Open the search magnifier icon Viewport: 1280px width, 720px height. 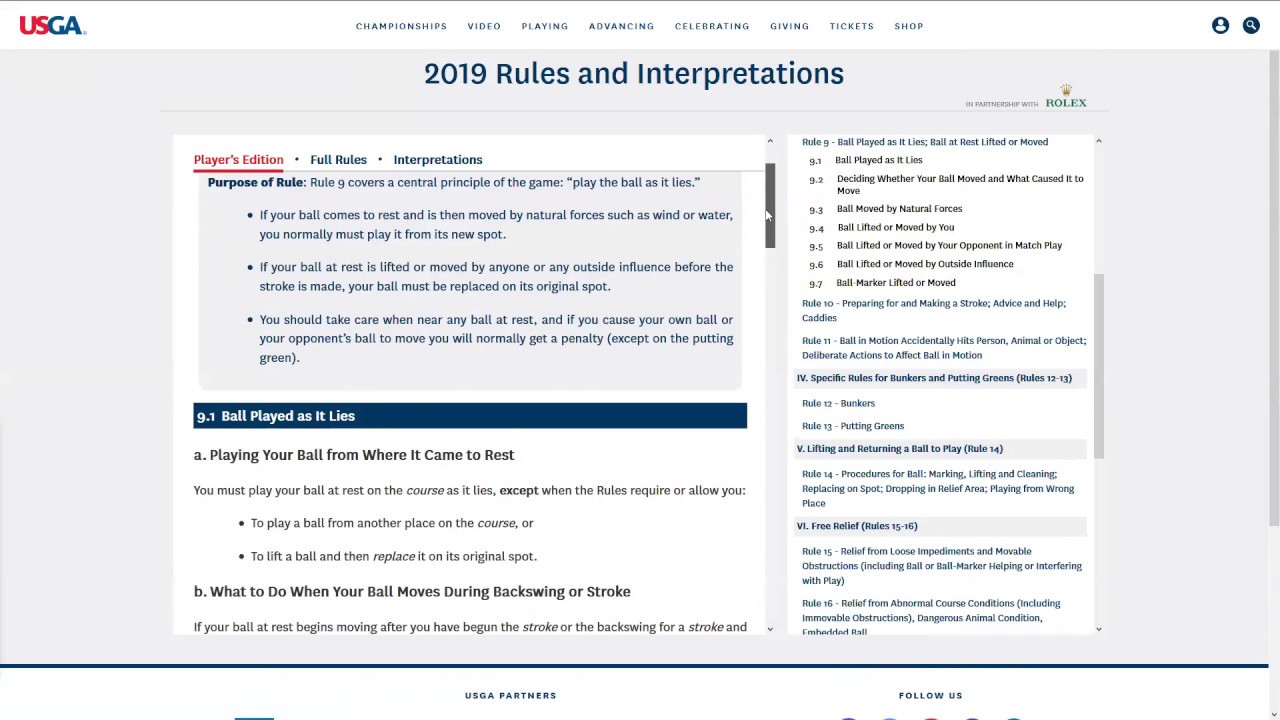pyautogui.click(x=1251, y=26)
